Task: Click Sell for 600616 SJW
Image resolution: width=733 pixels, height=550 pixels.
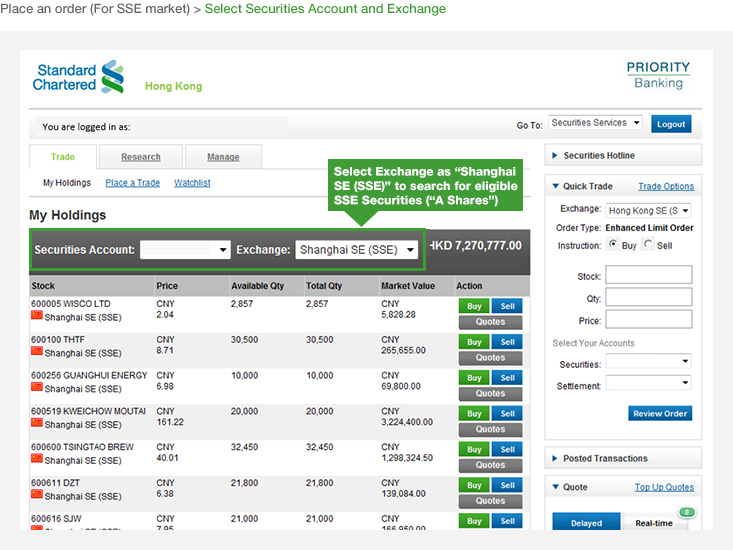Action: coord(507,521)
